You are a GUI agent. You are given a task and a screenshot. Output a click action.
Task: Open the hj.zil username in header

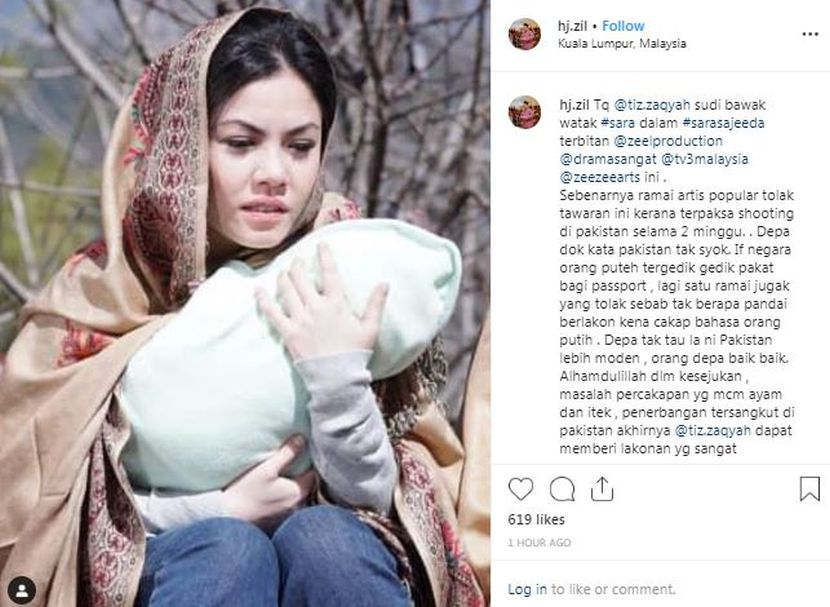point(572,26)
